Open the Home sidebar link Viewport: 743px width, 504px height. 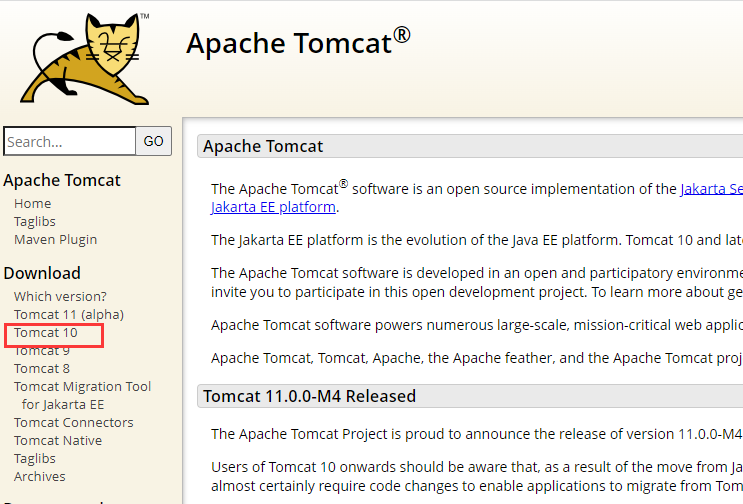point(33,203)
